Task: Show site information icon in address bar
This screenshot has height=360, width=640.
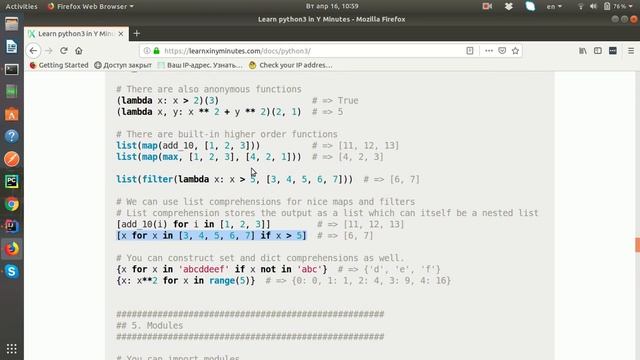Action: point(147,51)
